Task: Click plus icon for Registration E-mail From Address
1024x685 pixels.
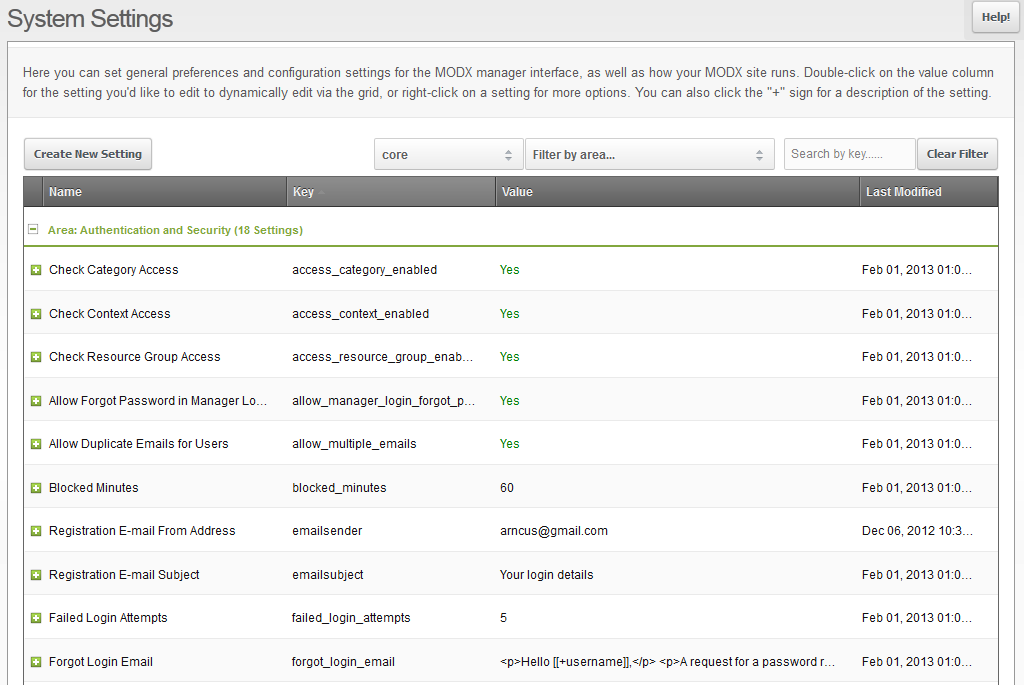Action: (36, 531)
